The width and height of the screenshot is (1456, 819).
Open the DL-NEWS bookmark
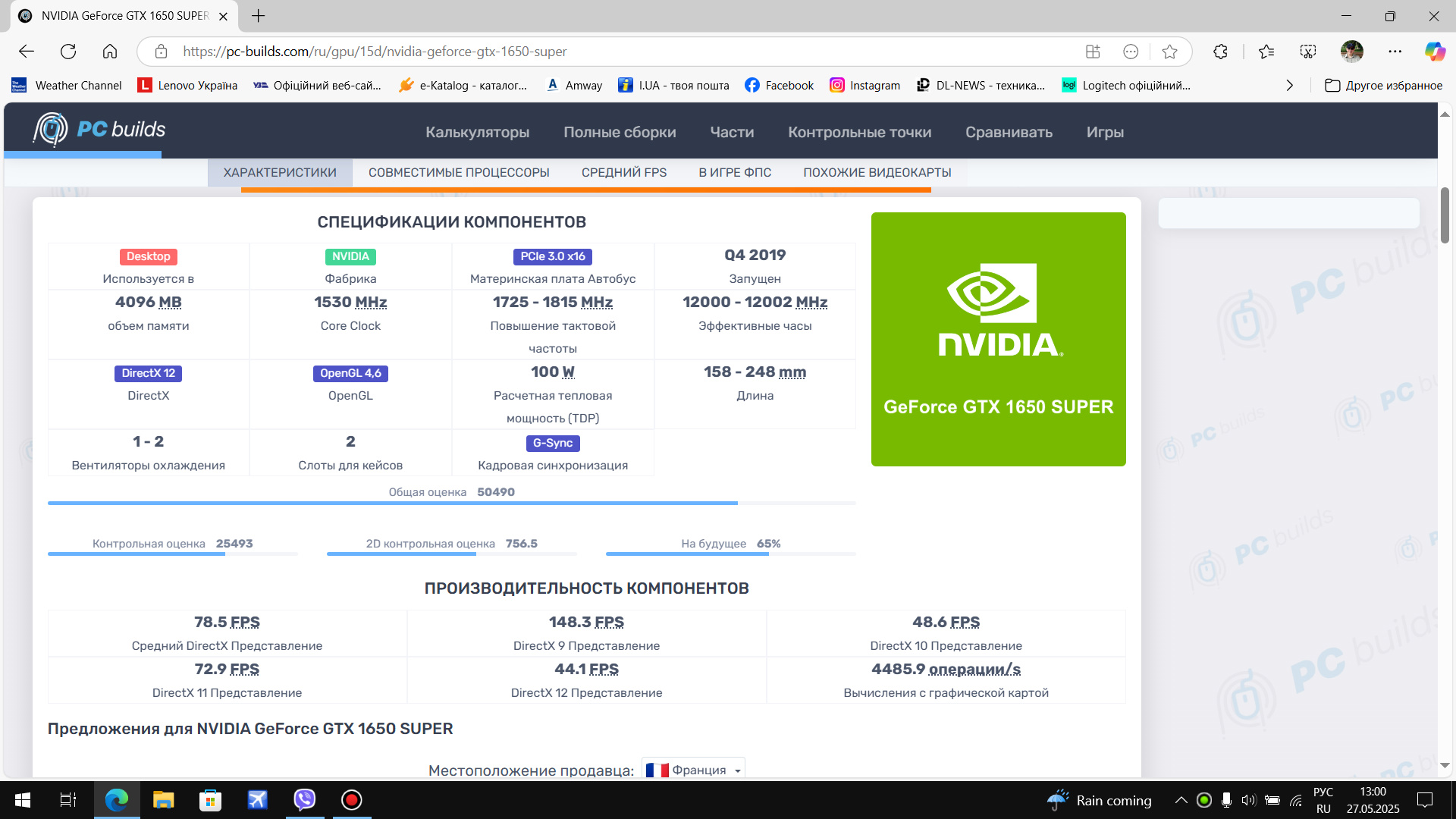tap(981, 86)
